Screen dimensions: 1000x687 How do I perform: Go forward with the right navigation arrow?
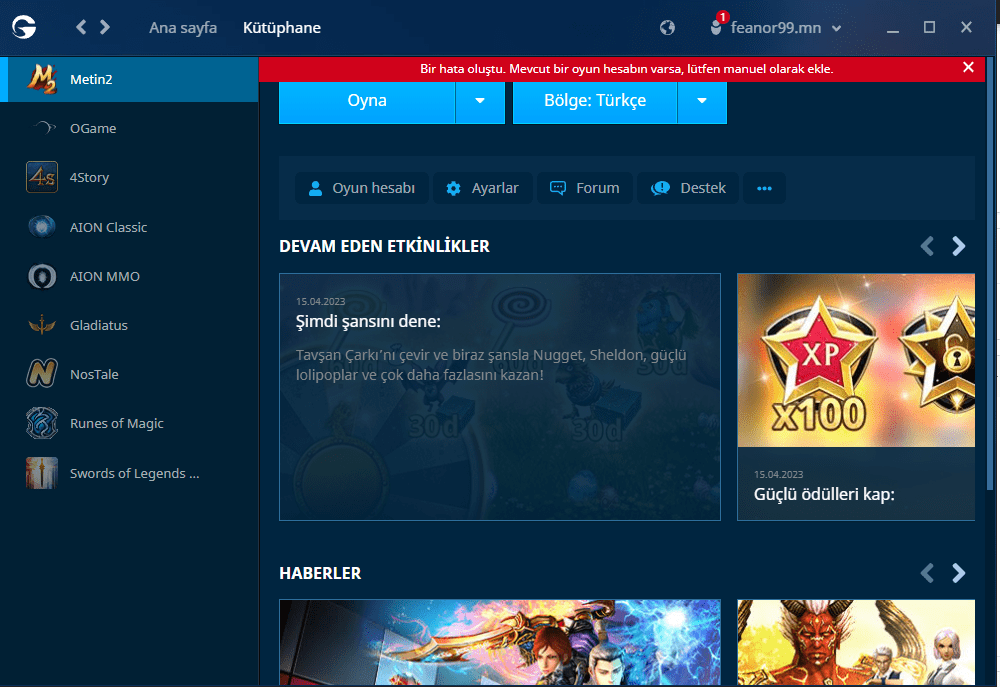[x=105, y=27]
